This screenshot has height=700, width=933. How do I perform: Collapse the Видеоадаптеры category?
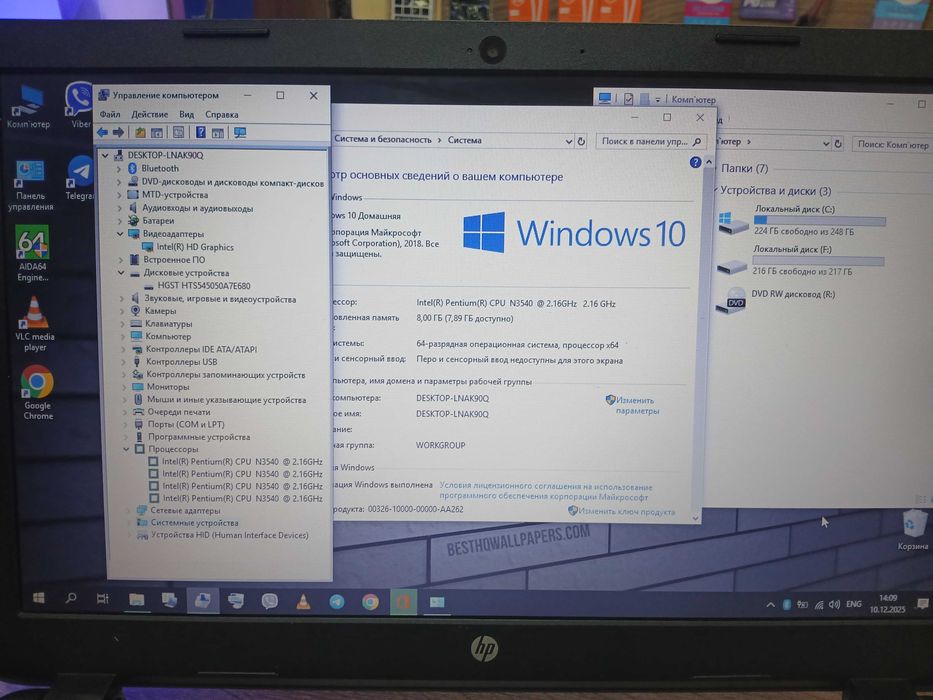point(120,234)
